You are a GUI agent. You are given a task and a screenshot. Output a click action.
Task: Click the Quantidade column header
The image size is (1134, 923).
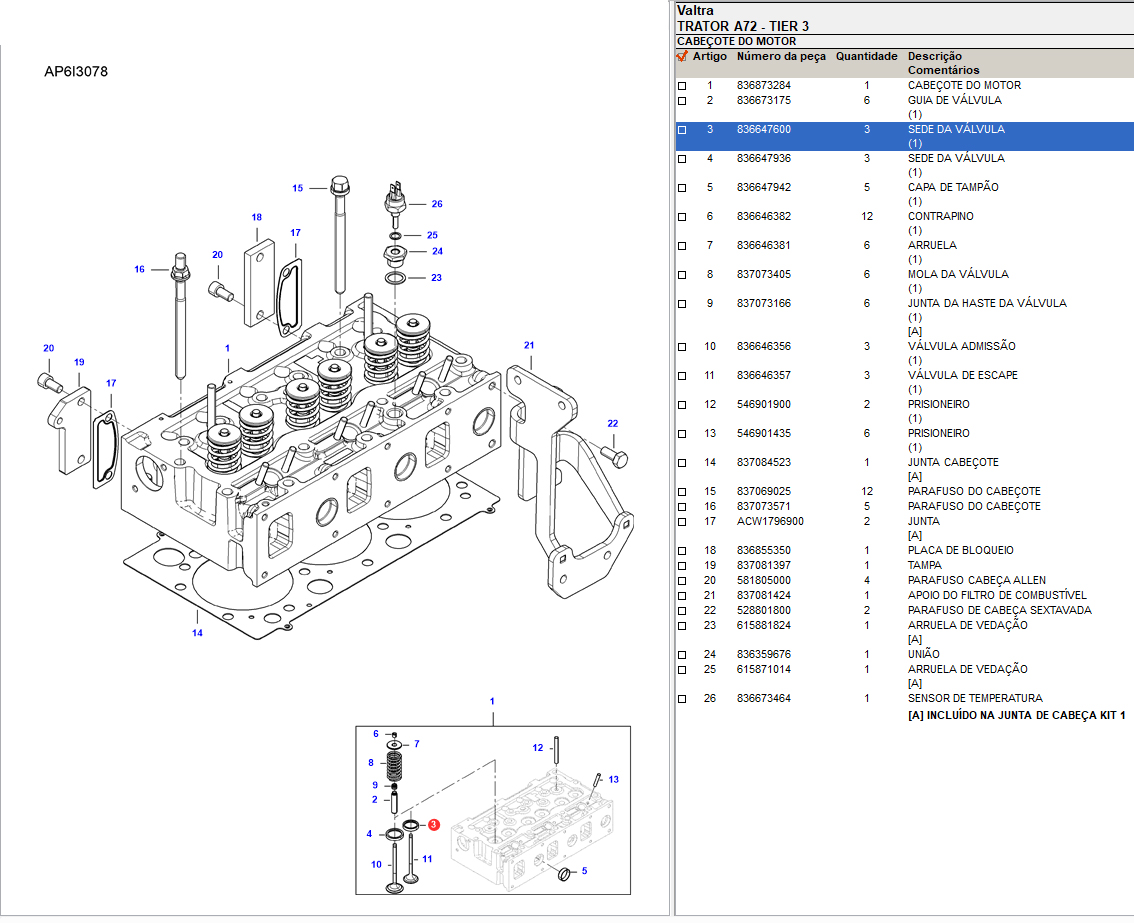[x=866, y=57]
